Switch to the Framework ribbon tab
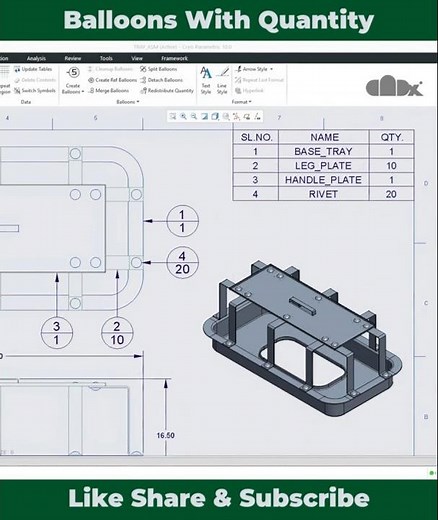This screenshot has width=438, height=520. click(x=174, y=58)
